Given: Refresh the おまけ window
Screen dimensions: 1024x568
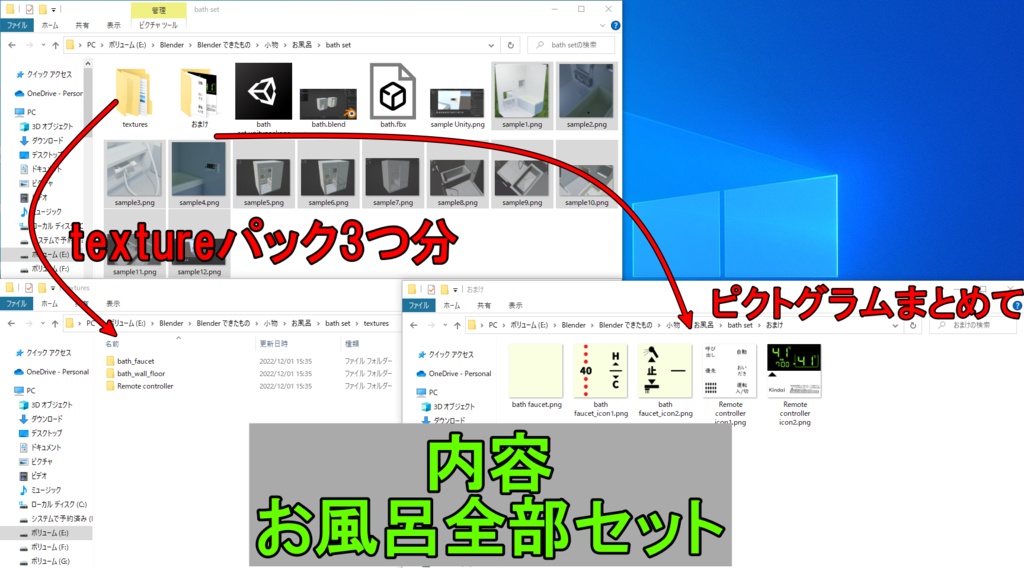Looking at the screenshot, I should pos(913,324).
